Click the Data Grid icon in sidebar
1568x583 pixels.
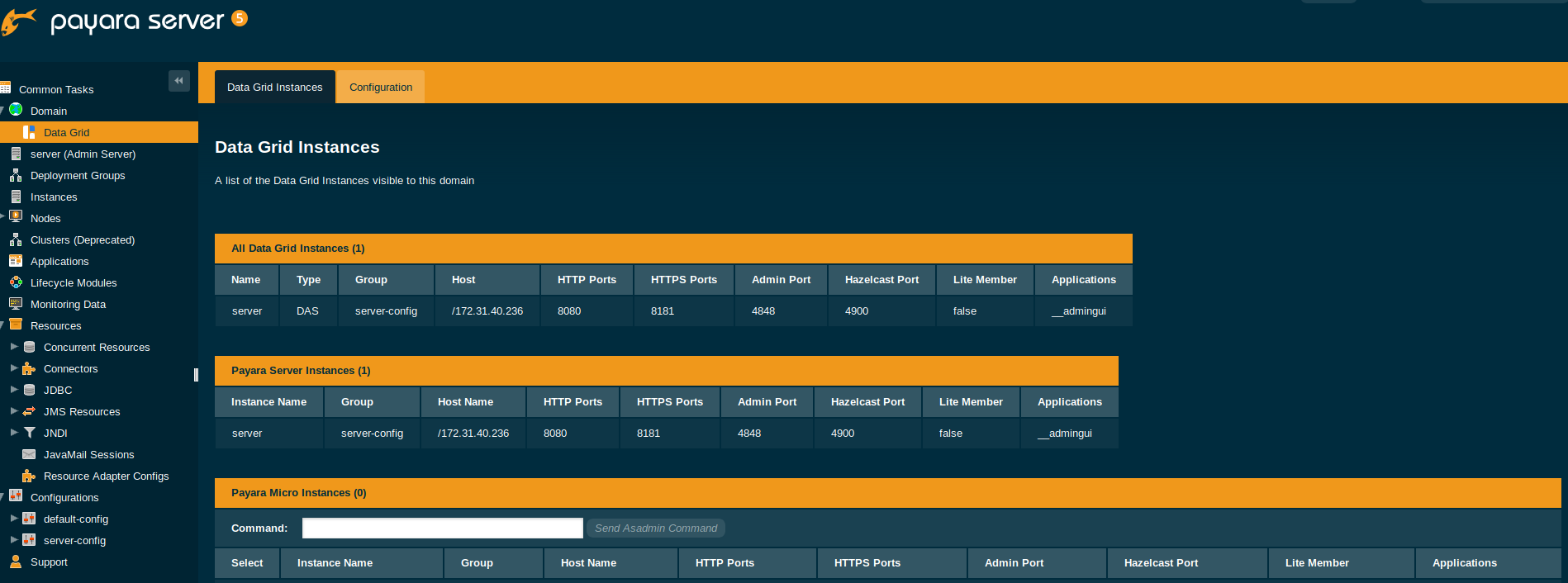29,131
